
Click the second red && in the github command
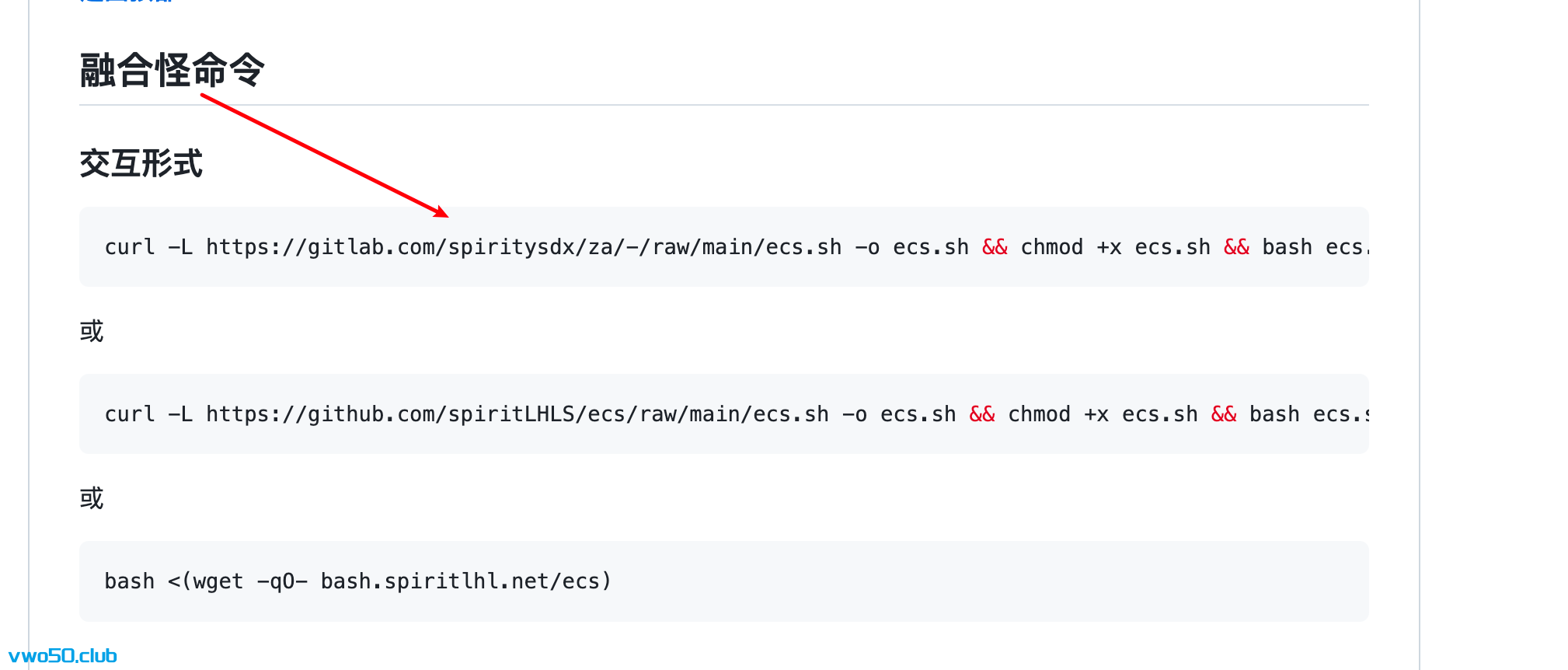point(1224,414)
